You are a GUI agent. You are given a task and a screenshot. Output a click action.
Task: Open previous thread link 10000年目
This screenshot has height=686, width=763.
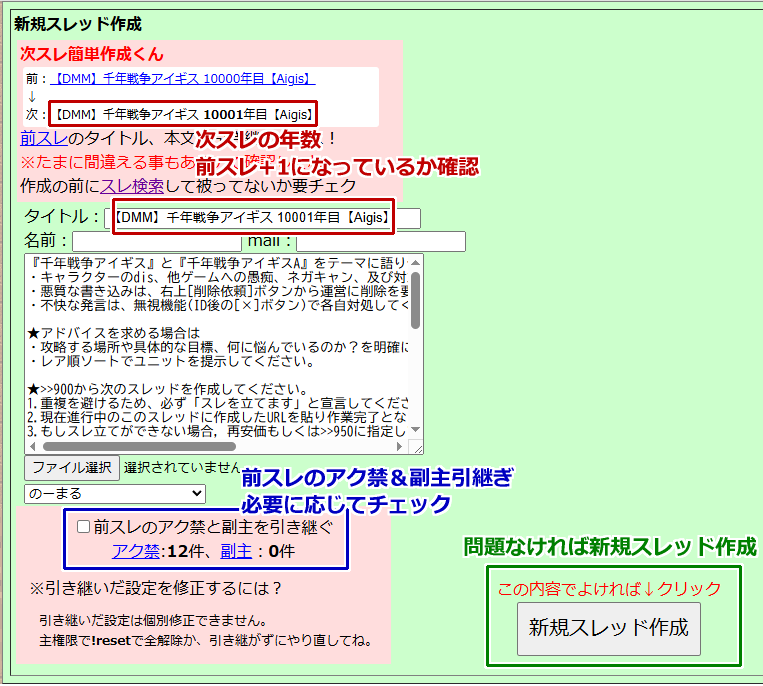[183, 78]
